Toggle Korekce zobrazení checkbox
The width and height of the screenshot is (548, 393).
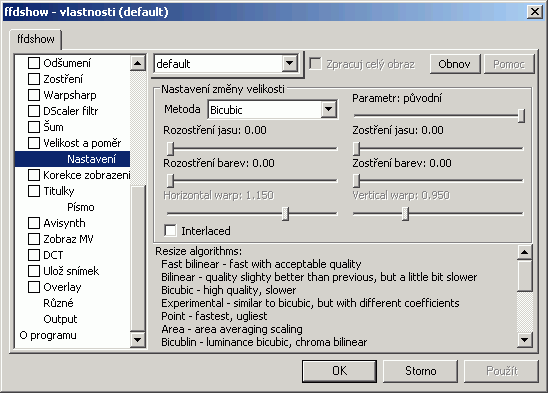click(x=34, y=175)
